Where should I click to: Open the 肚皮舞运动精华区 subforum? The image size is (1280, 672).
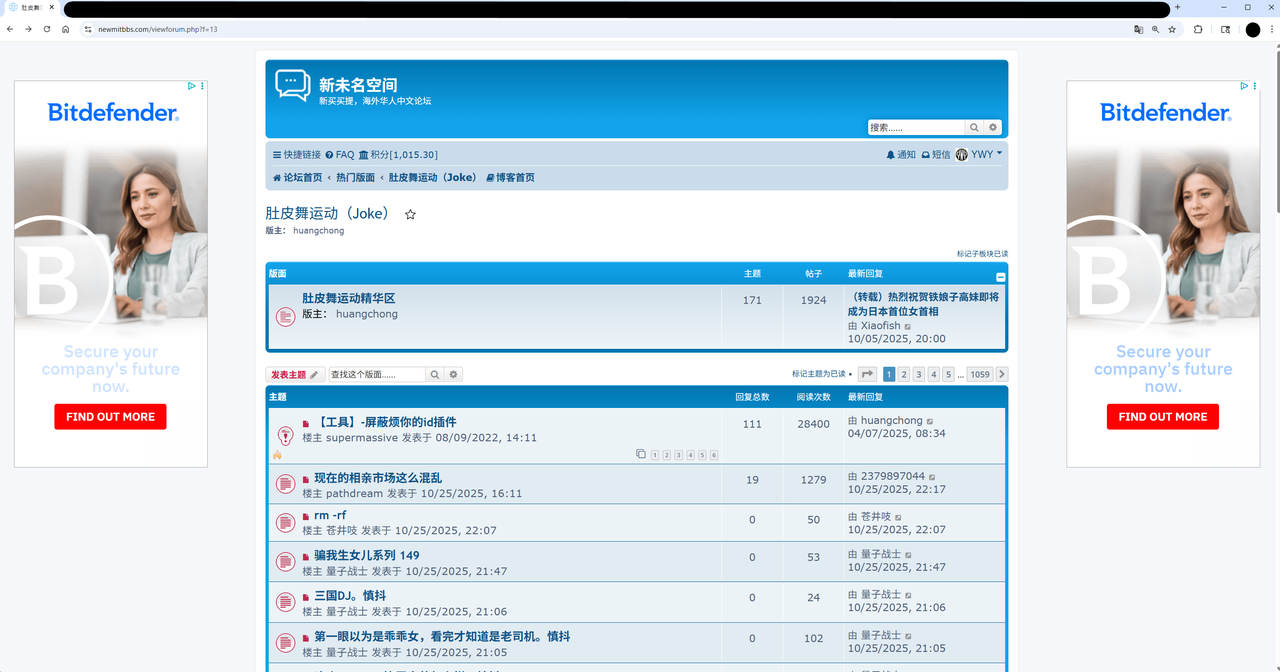pos(349,298)
